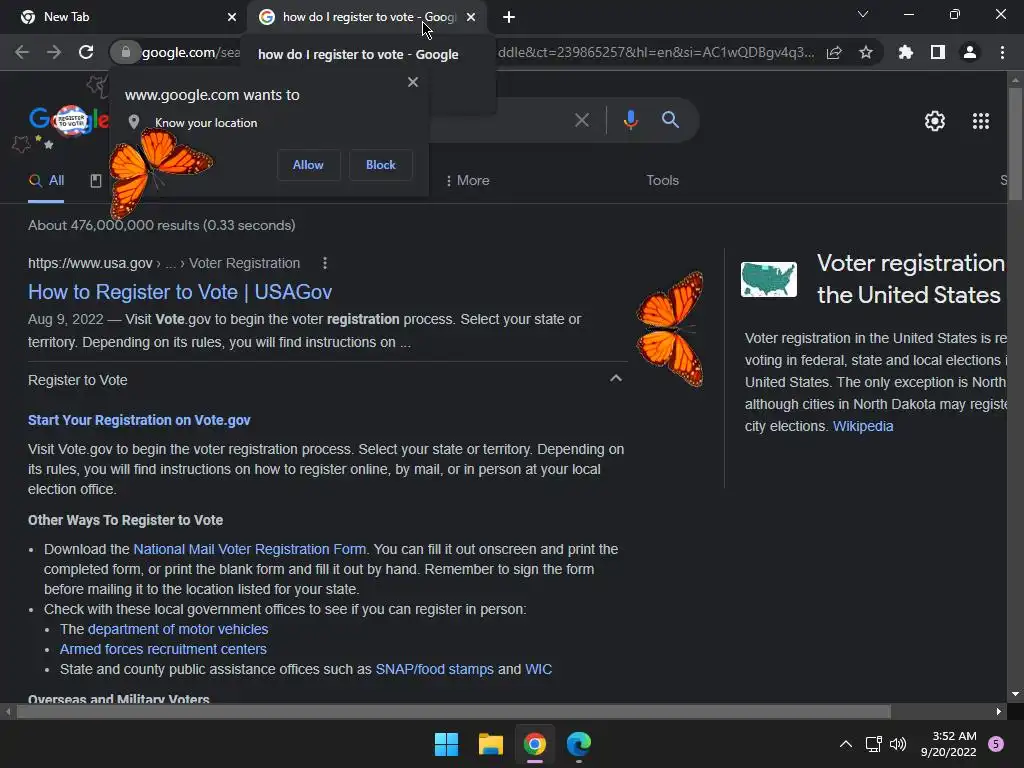Open Google apps grid
The width and height of the screenshot is (1024, 768).
981,121
